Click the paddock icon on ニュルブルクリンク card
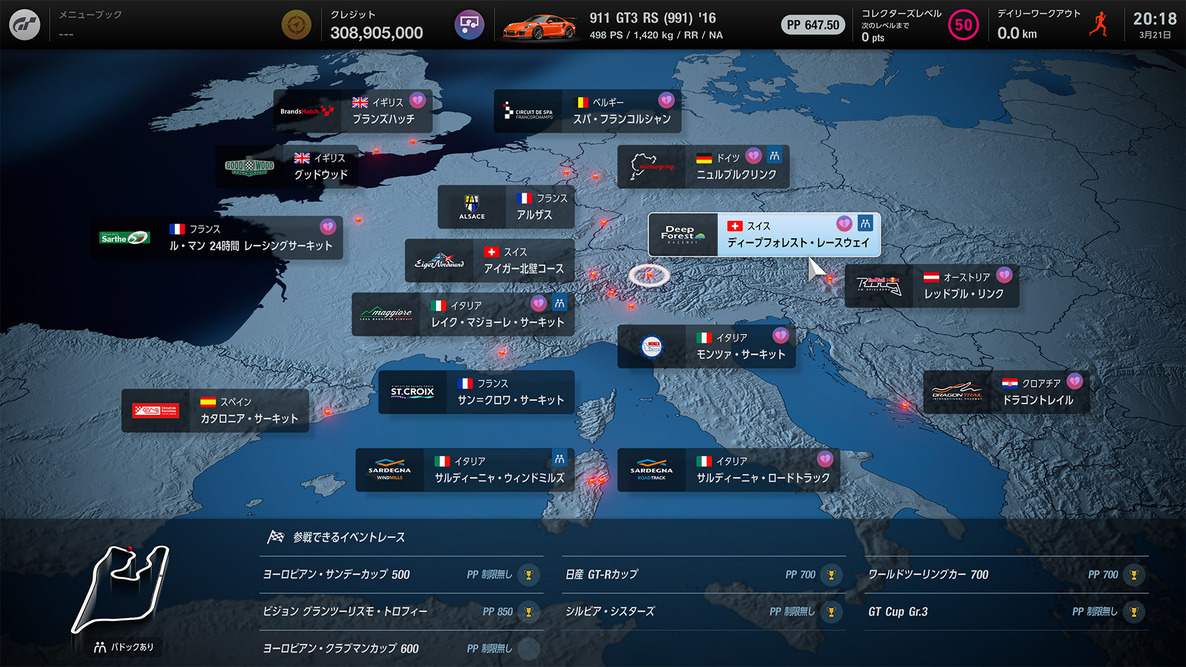 774,157
